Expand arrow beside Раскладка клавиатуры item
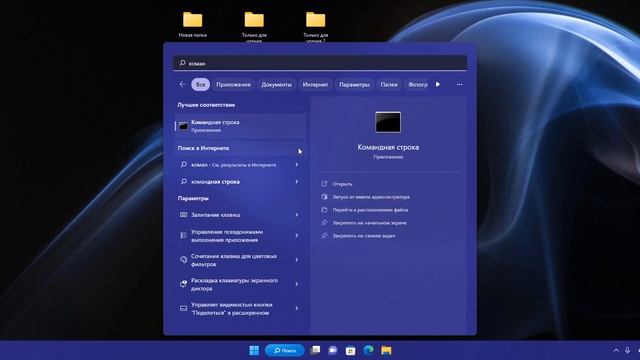Screen dimensions: 640x360 coord(297,284)
